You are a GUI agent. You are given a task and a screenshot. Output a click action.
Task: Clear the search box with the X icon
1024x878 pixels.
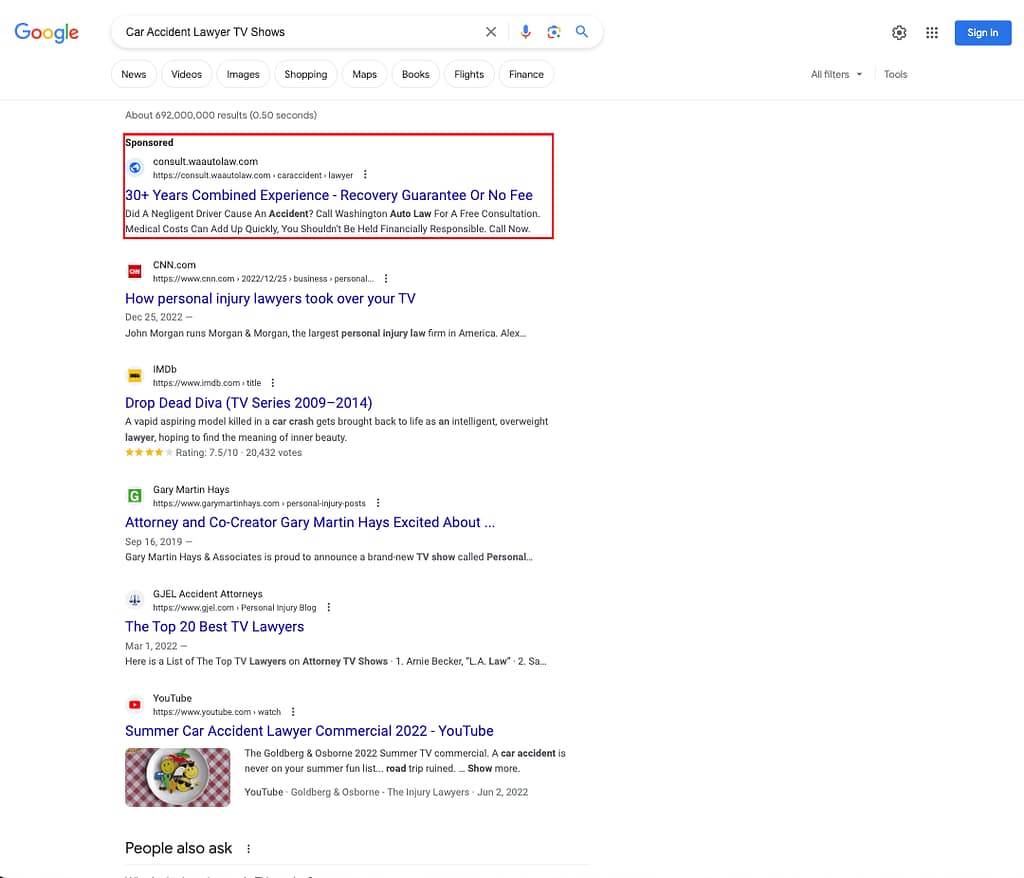491,32
